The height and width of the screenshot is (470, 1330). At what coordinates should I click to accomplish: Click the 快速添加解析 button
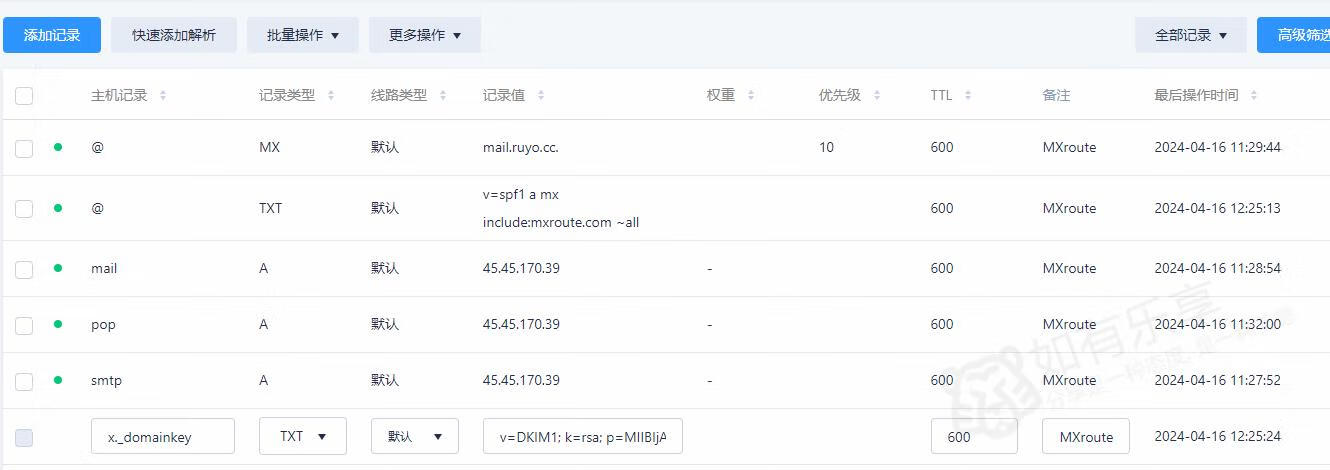(174, 35)
